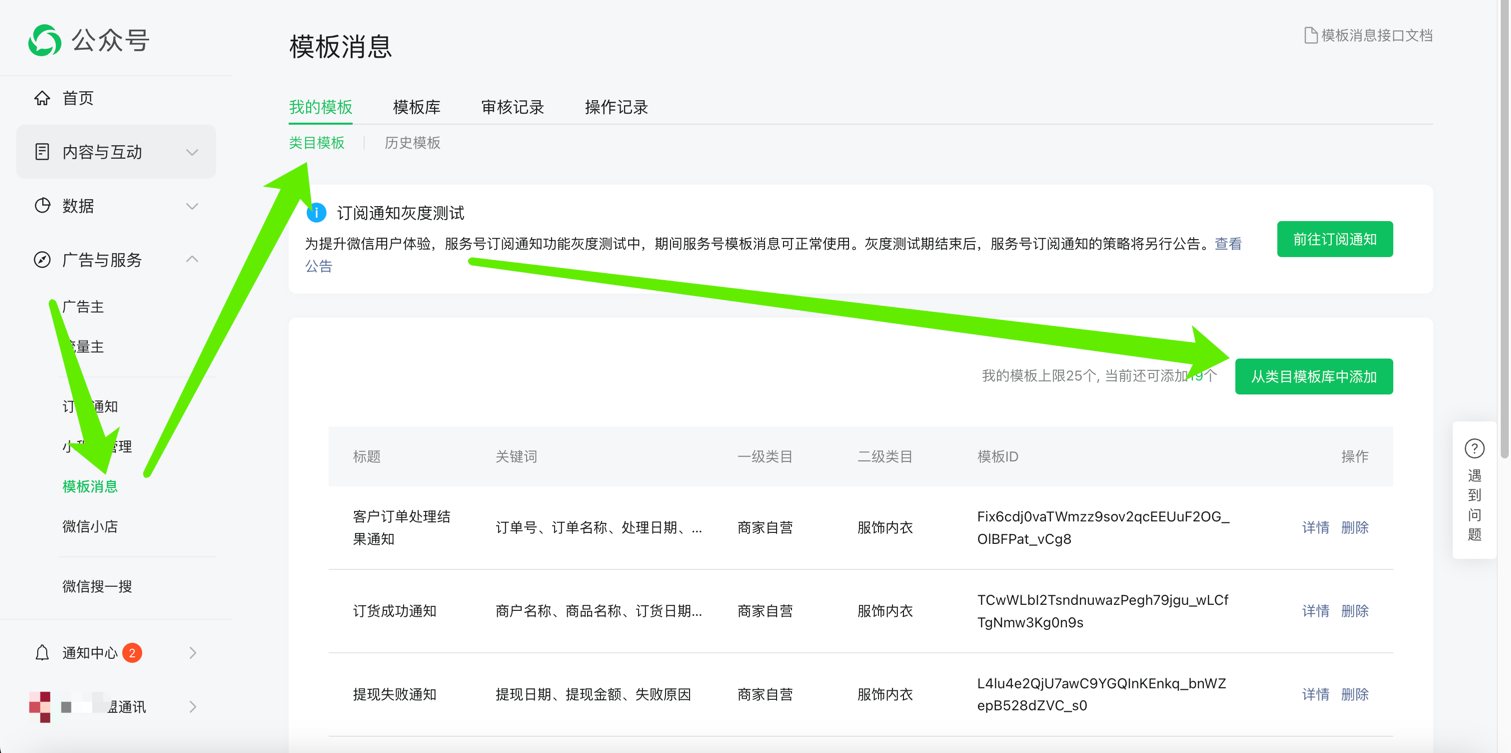Click the WeChat 公众号 logo icon
Screen dimensions: 1511x753
coord(44,40)
